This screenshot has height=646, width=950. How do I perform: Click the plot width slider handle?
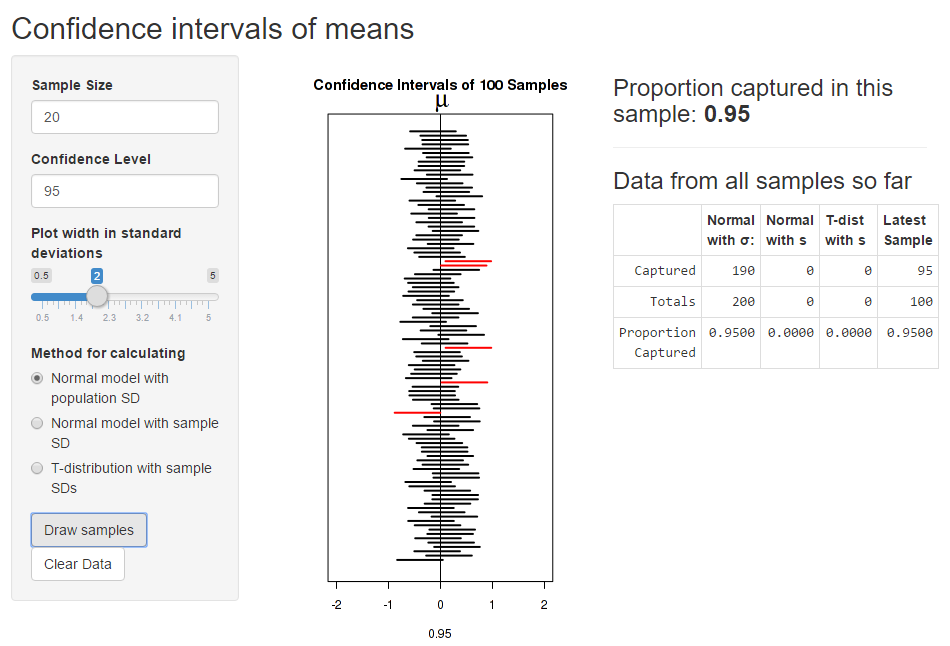(98, 296)
